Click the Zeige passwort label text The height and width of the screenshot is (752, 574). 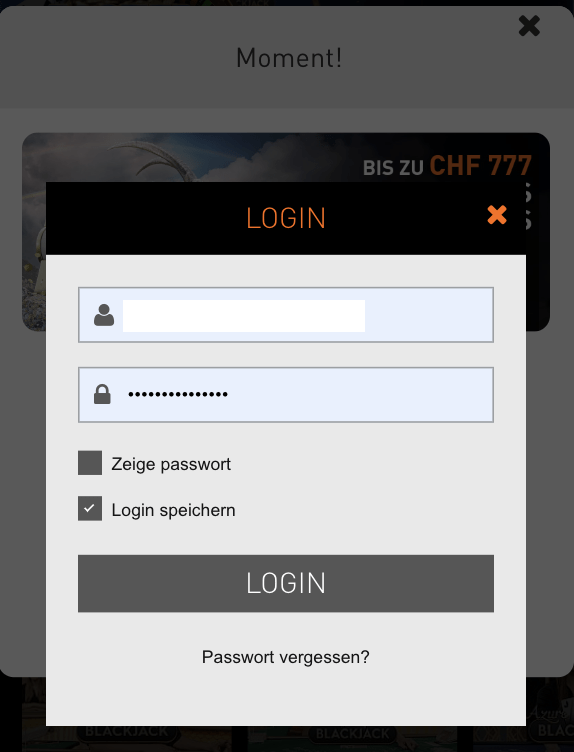(x=171, y=464)
